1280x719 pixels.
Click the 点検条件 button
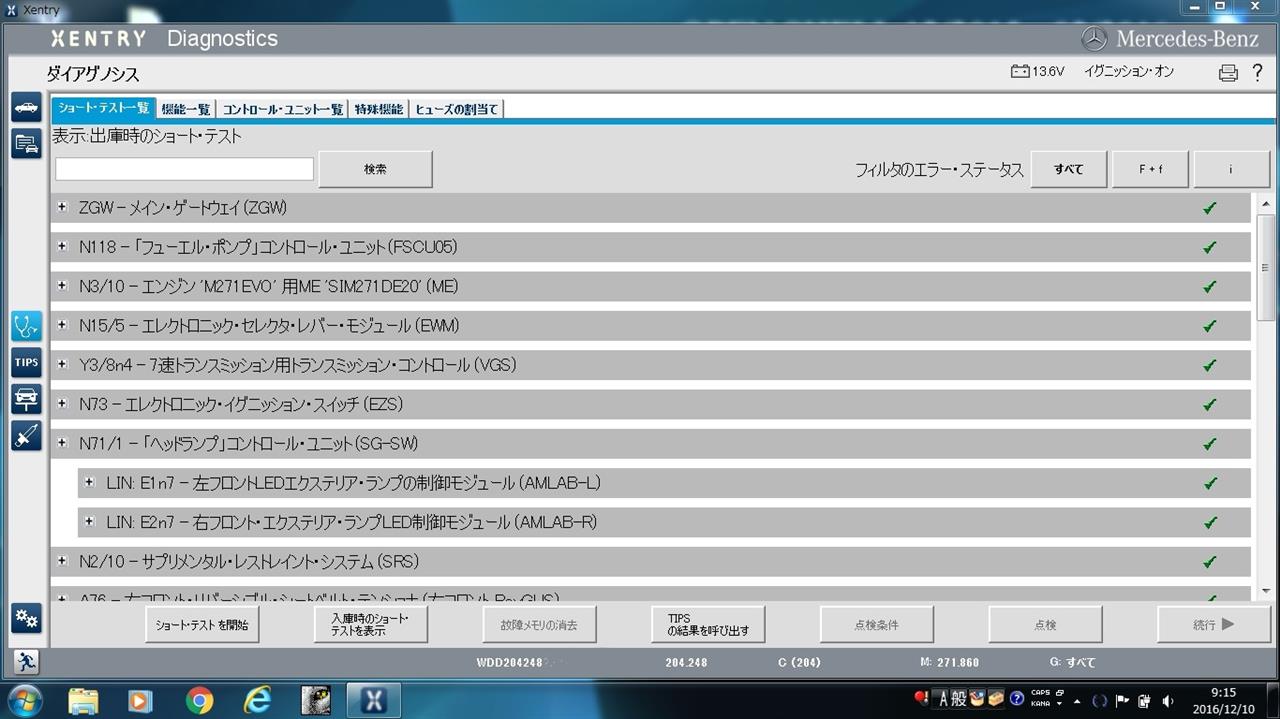coord(877,625)
